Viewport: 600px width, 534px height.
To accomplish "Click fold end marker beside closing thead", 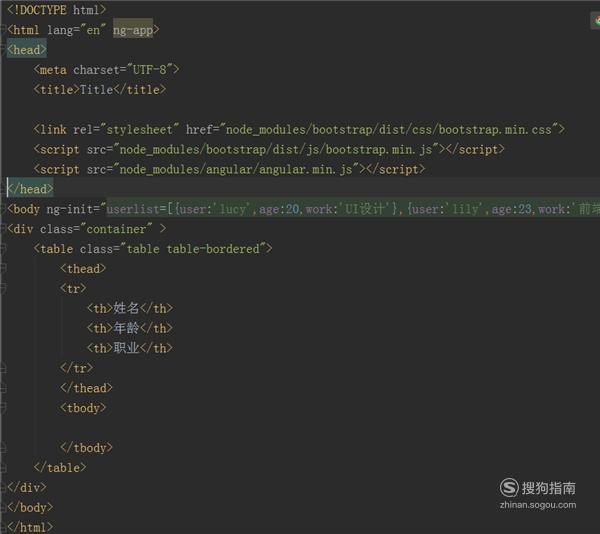I will [x=3, y=388].
